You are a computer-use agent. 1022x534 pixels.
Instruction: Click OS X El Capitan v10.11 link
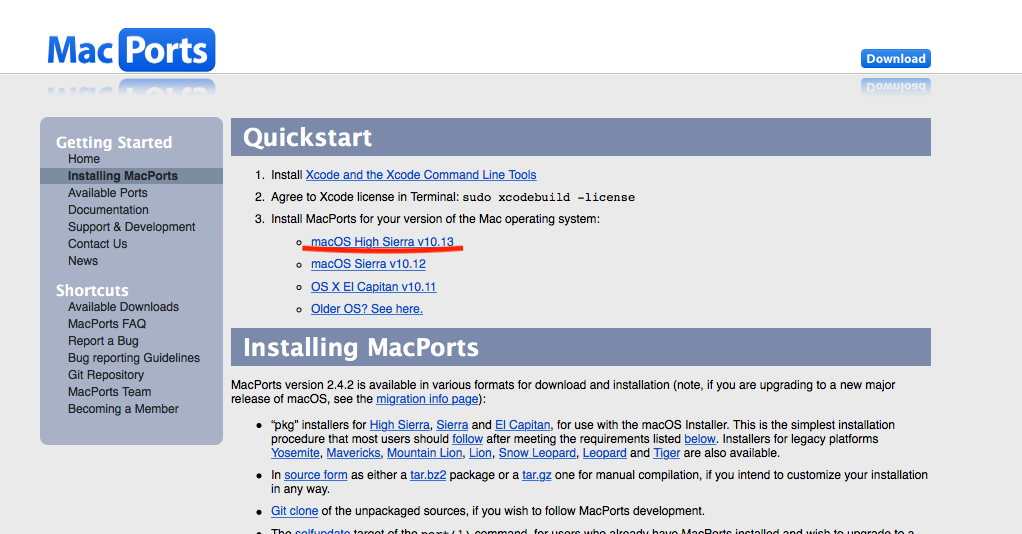point(373,287)
